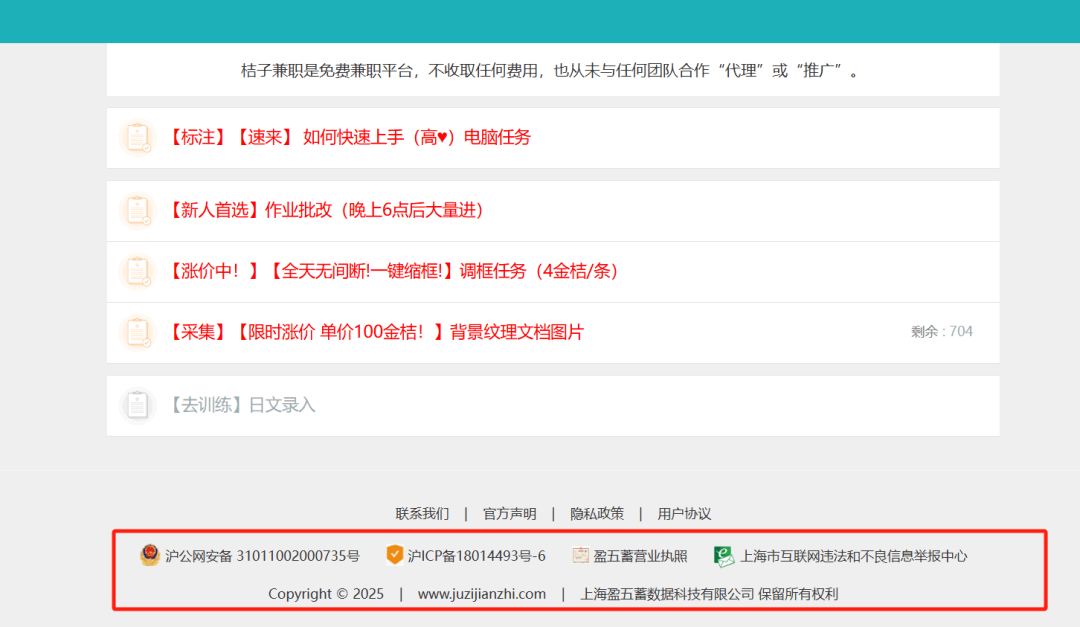Click the clipboard icon beside 采集 背景纹理文档图片
Screen dimensions: 1080x627
[x=137, y=333]
